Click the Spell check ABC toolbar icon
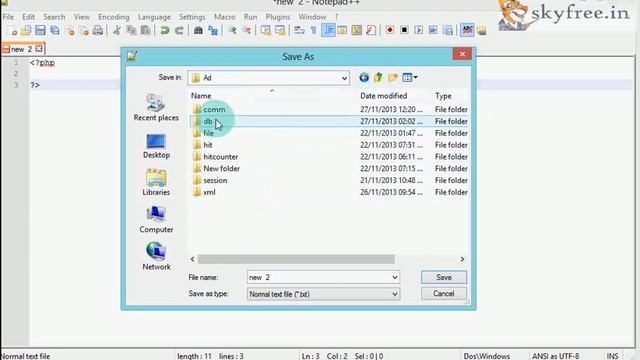The image size is (640, 360). pyautogui.click(x=467, y=31)
